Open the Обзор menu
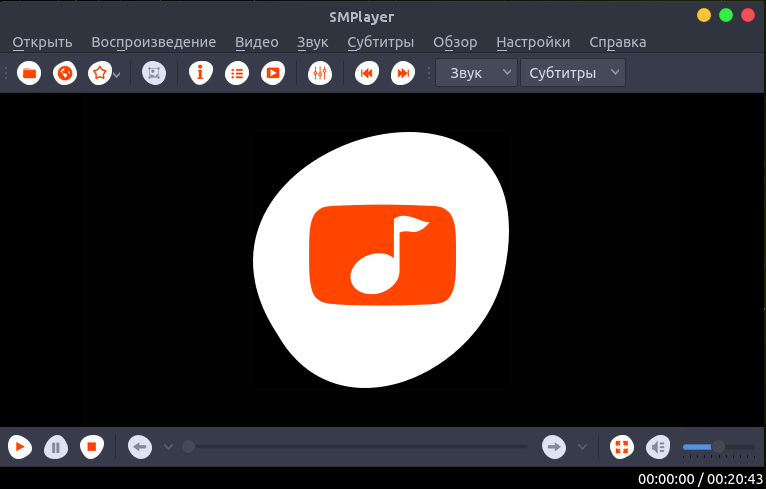 pos(455,42)
